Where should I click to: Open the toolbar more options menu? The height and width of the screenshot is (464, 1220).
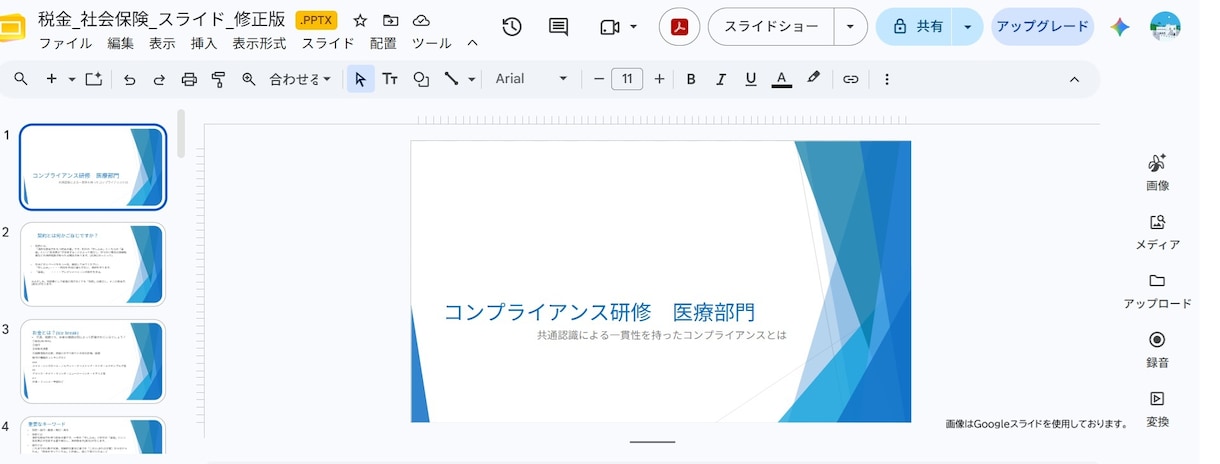click(887, 79)
